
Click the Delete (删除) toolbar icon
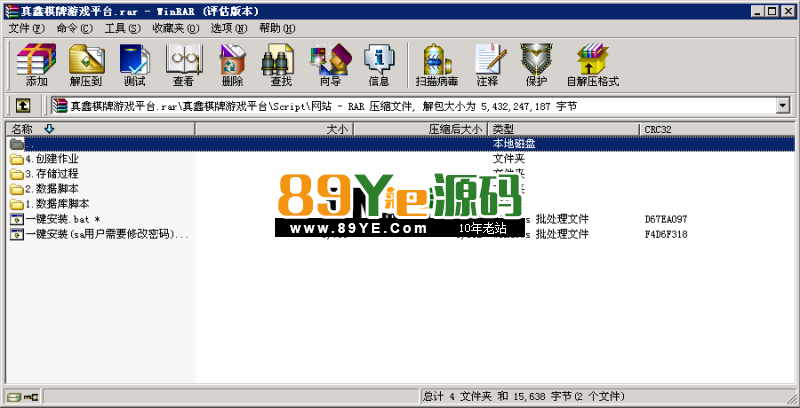click(232, 65)
